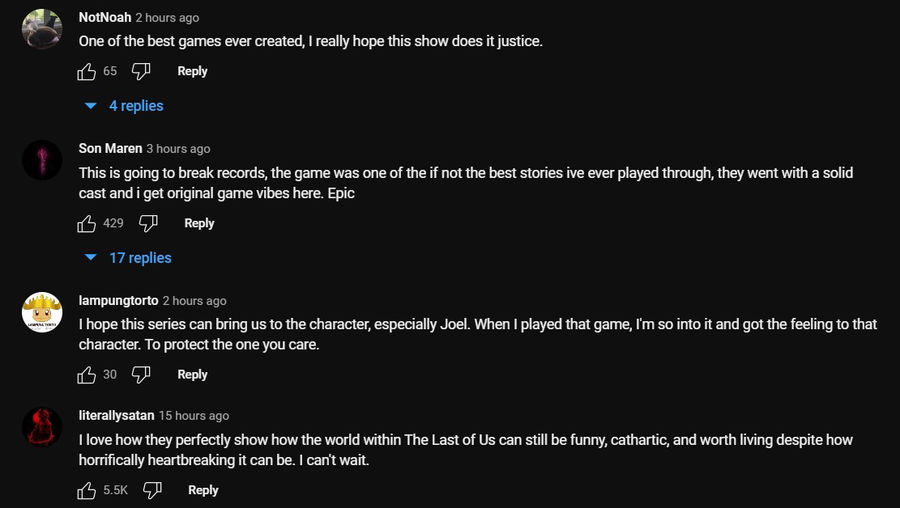This screenshot has width=900, height=508.
Task: Reply to NotNoah's comment
Action: (192, 71)
